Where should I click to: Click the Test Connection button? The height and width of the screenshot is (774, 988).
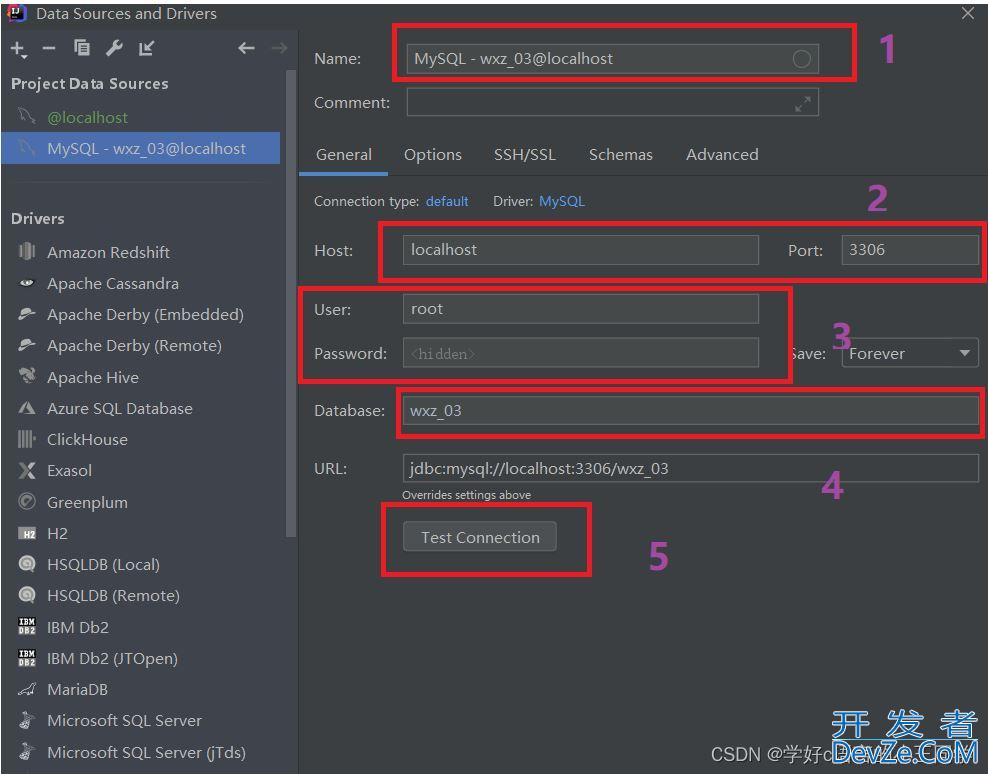pos(480,537)
